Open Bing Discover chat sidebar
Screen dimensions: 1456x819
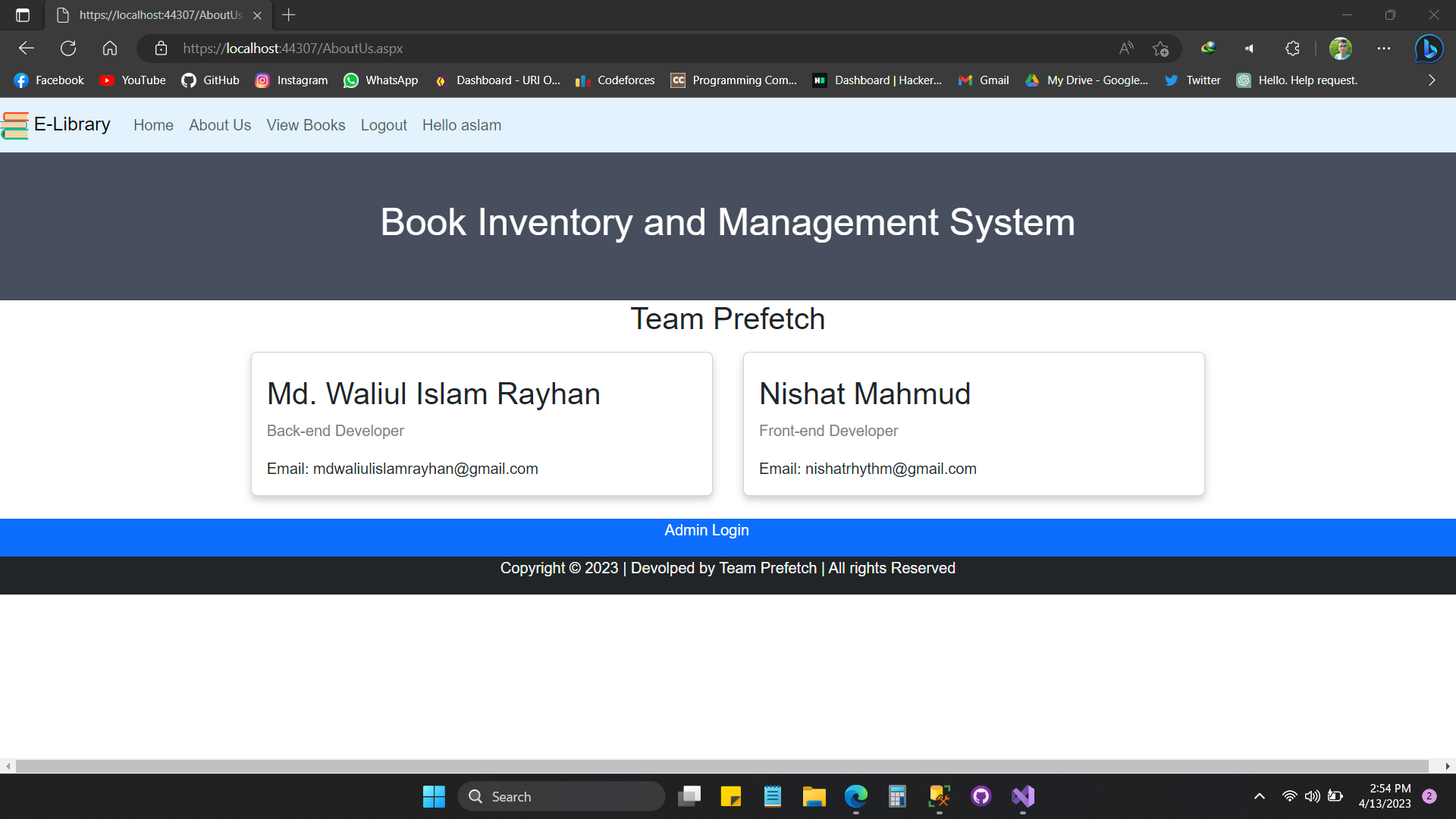pyautogui.click(x=1429, y=48)
